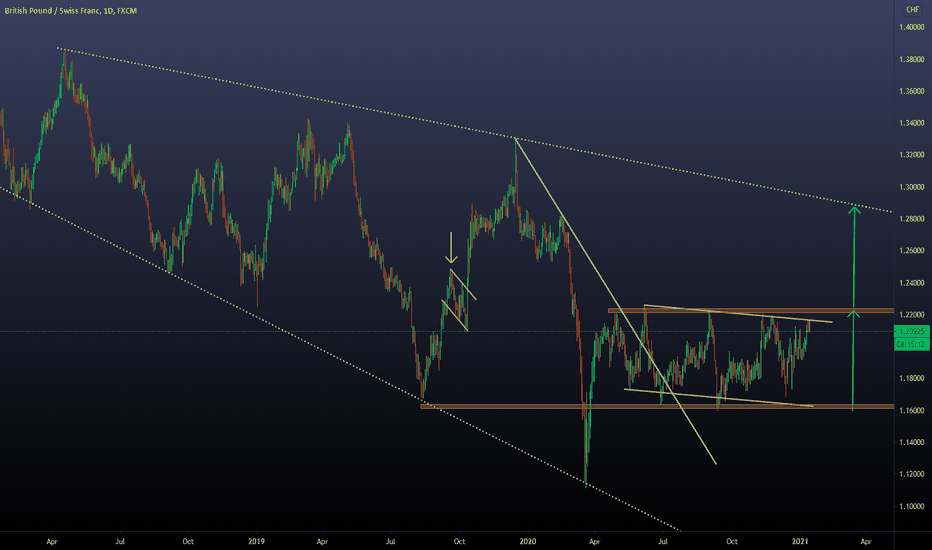The image size is (932, 550).
Task: Select the 1.22000 price axis label
Action: (912, 315)
